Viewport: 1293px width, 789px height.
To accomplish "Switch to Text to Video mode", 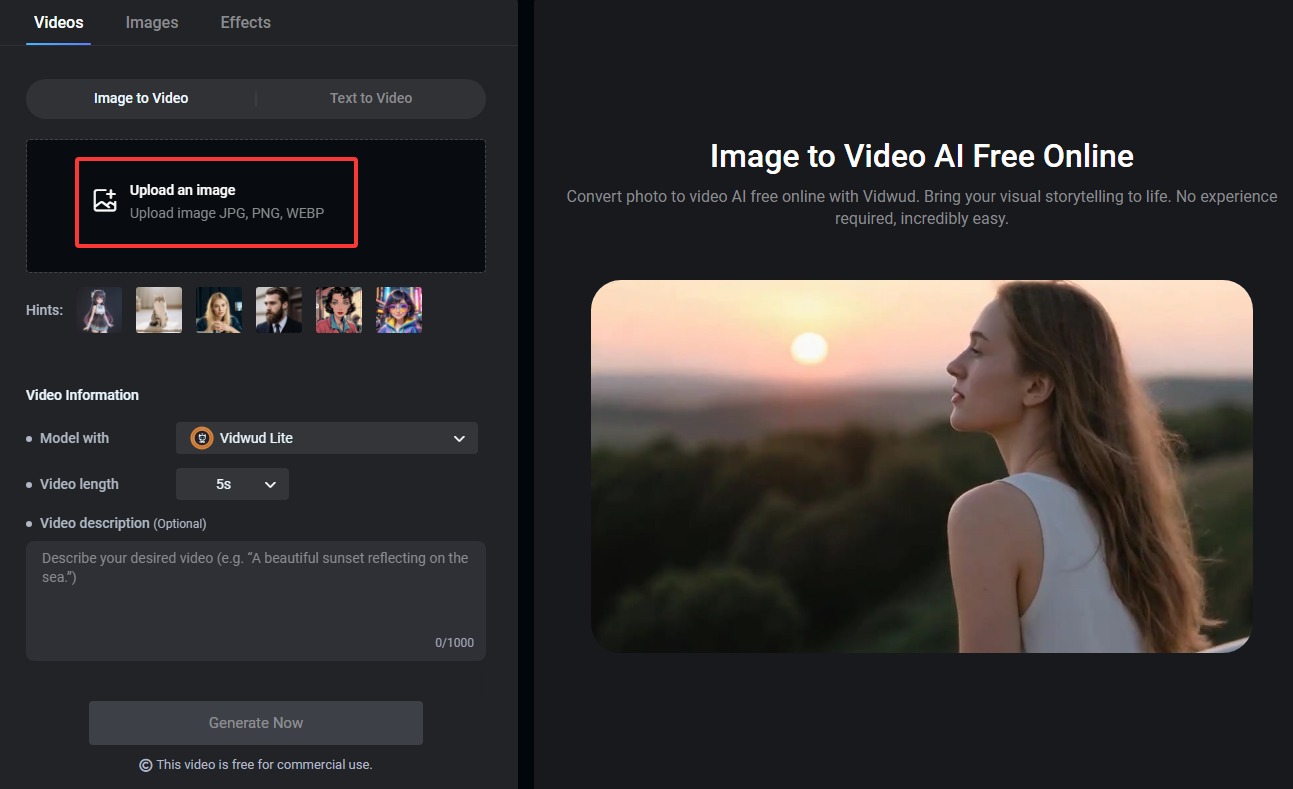I will point(371,98).
